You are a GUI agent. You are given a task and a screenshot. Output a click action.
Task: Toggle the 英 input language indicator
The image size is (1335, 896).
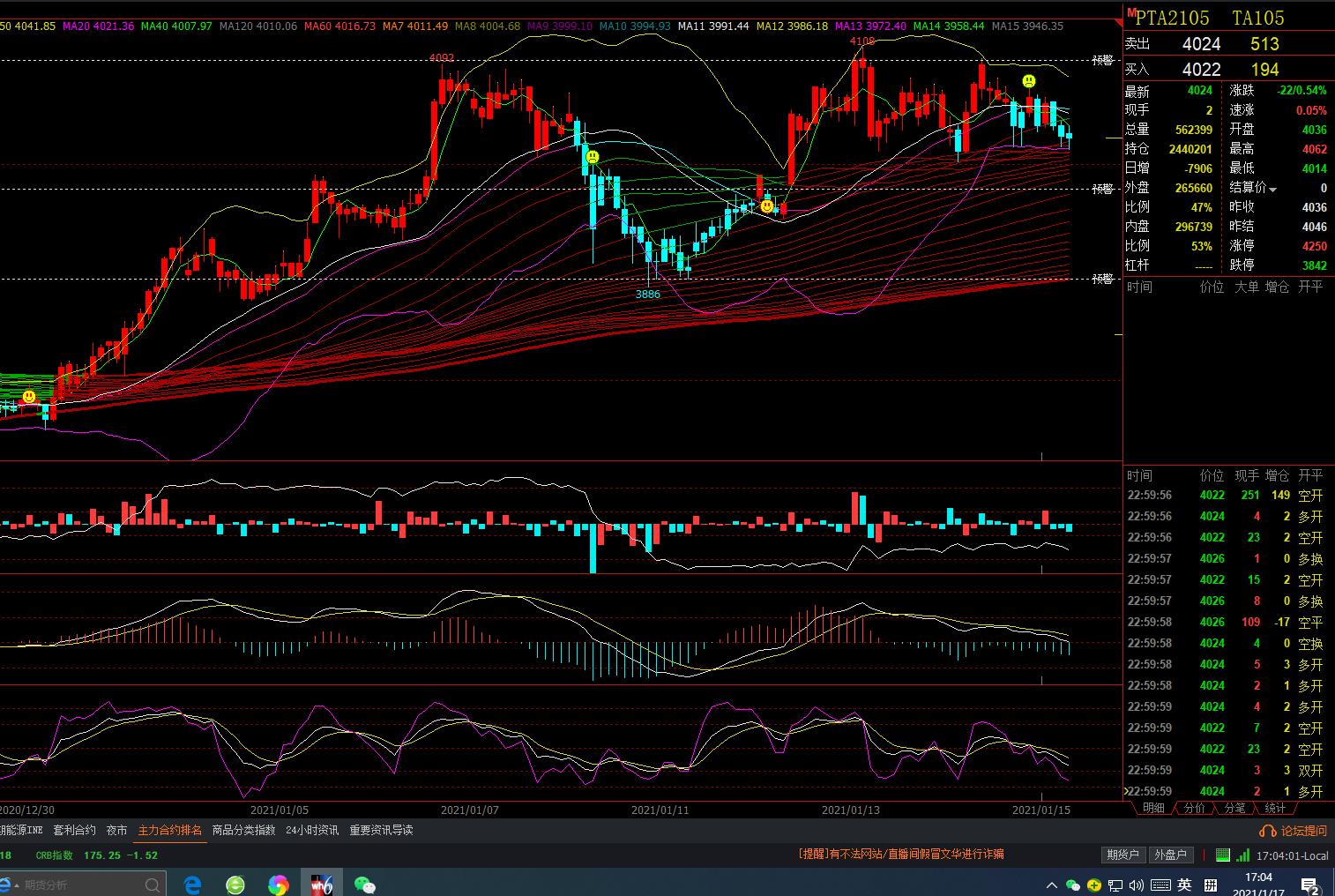(1184, 885)
